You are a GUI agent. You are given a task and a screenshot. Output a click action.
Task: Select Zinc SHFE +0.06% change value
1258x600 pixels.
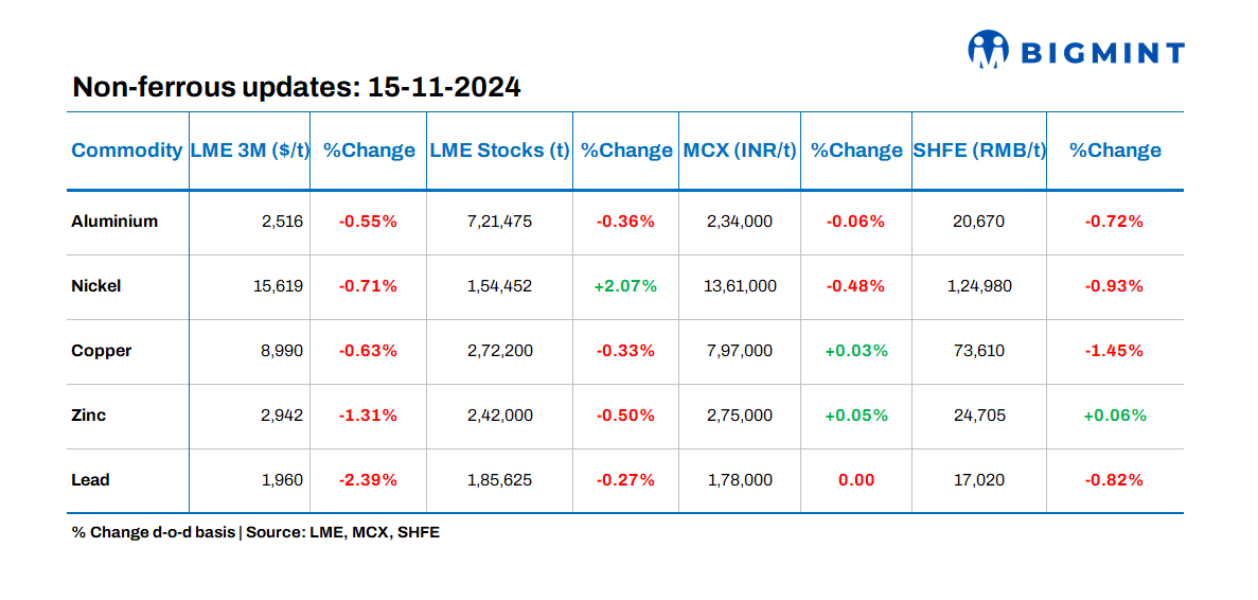click(x=1115, y=415)
